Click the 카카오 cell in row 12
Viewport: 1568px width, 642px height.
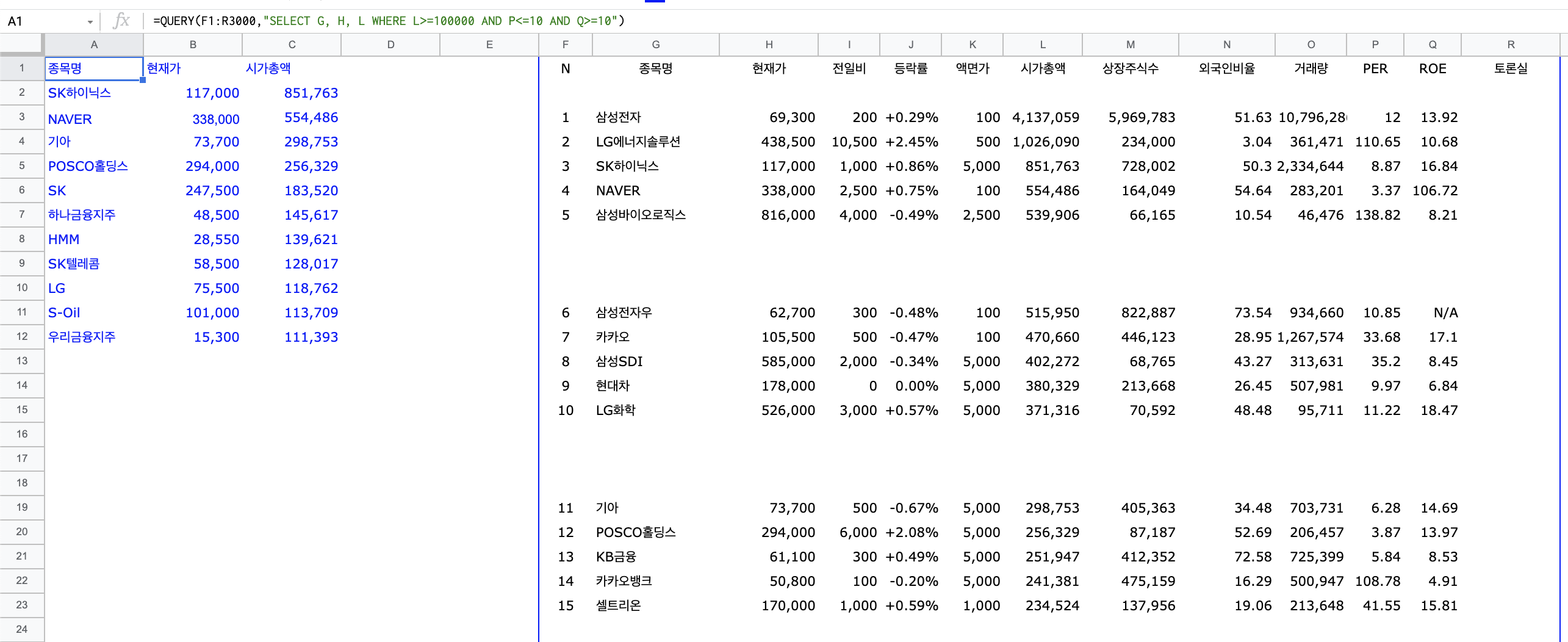656,337
